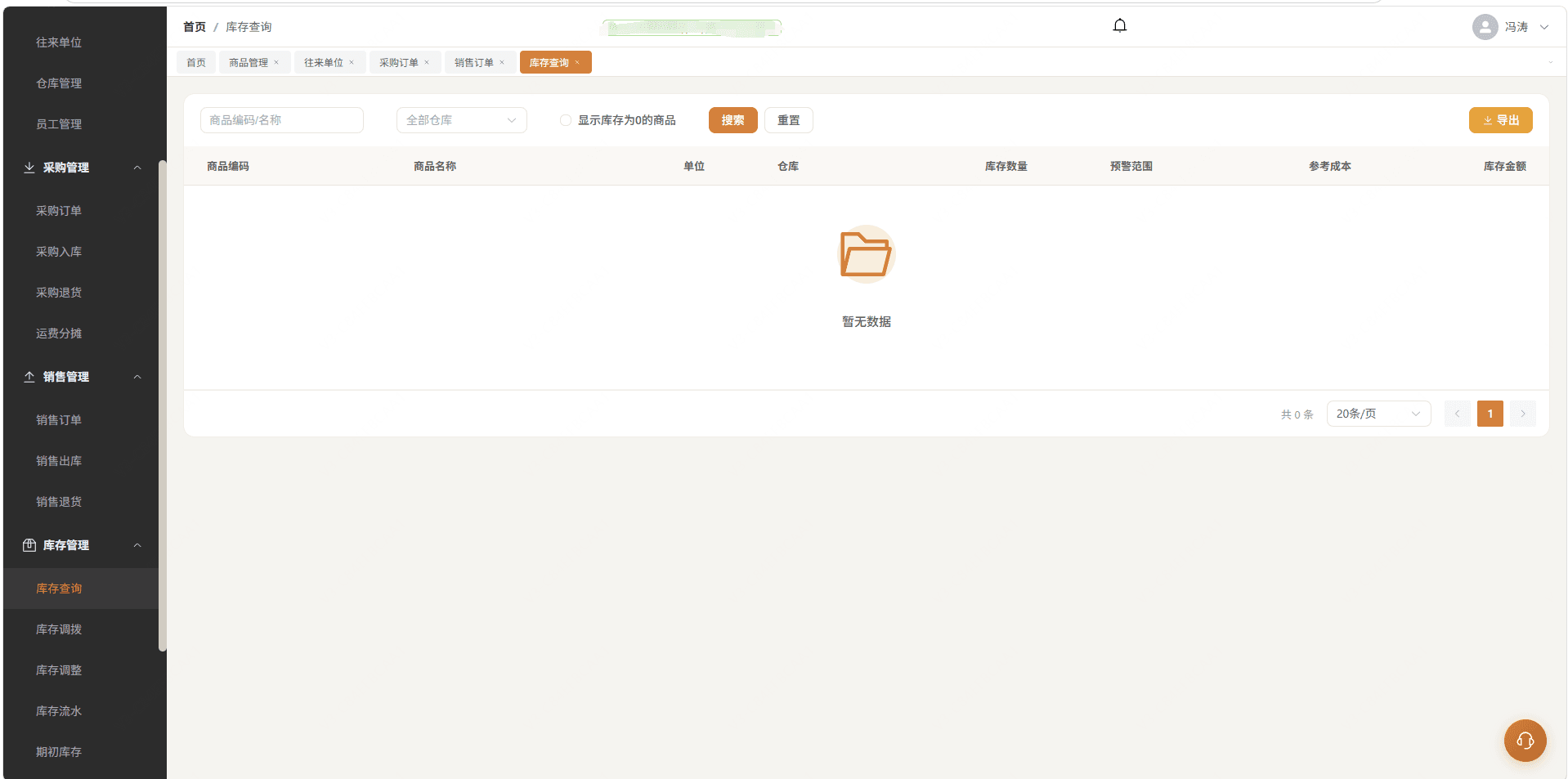Image resolution: width=1568 pixels, height=779 pixels.
Task: Open the empty data folder icon
Action: (x=867, y=254)
